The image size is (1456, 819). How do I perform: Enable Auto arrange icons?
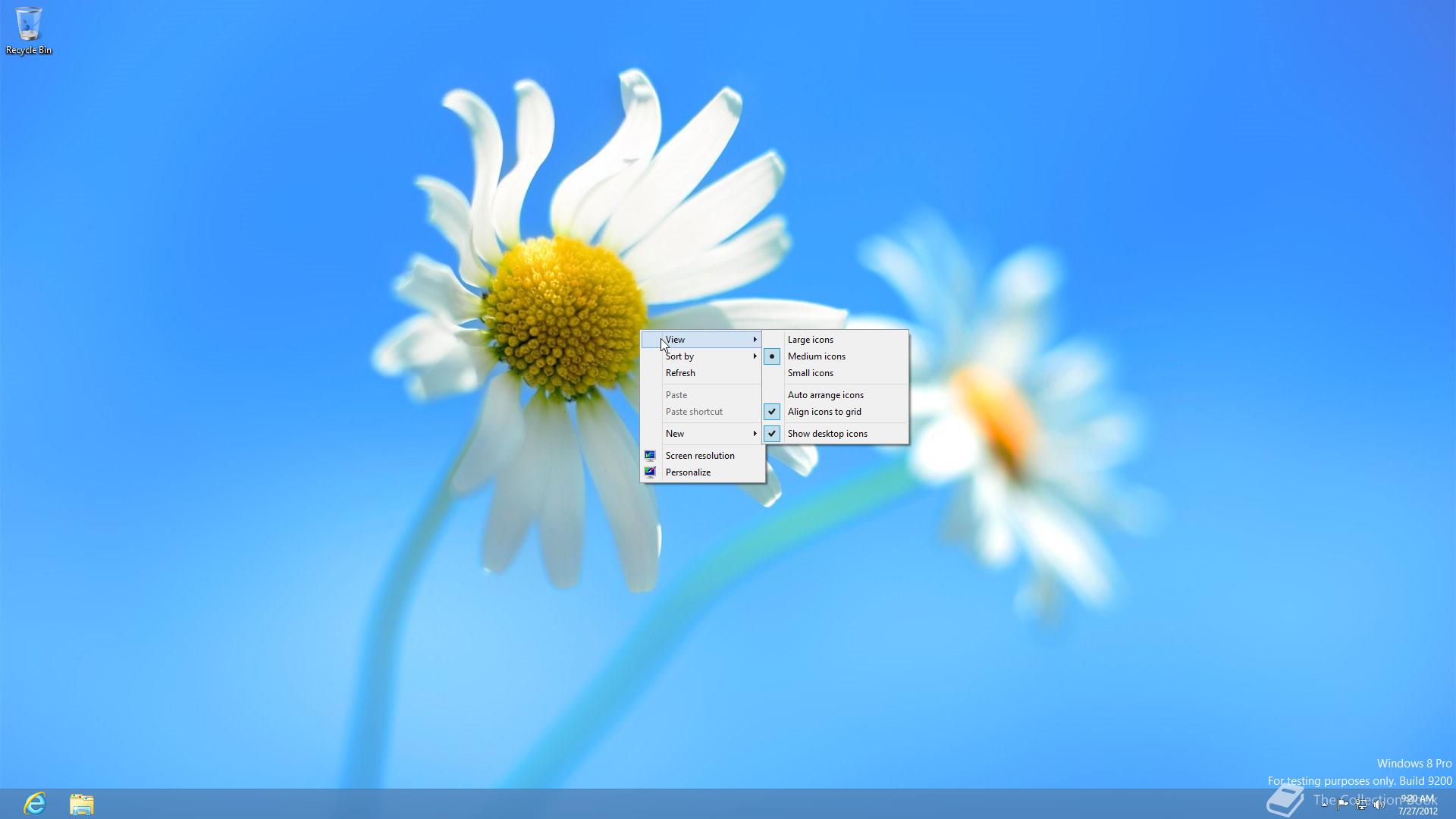tap(825, 395)
